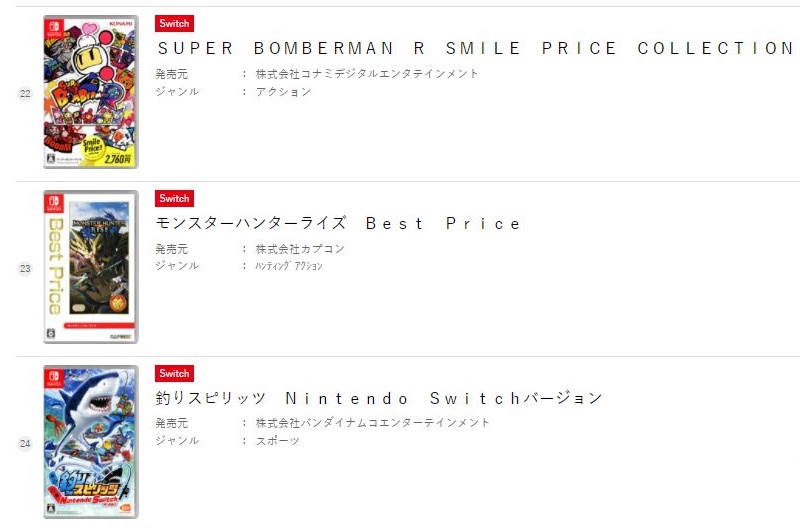The width and height of the screenshot is (800, 528).
Task: Click publisher 株式会社バンダイナムコエンターテインメント
Action: tap(372, 422)
